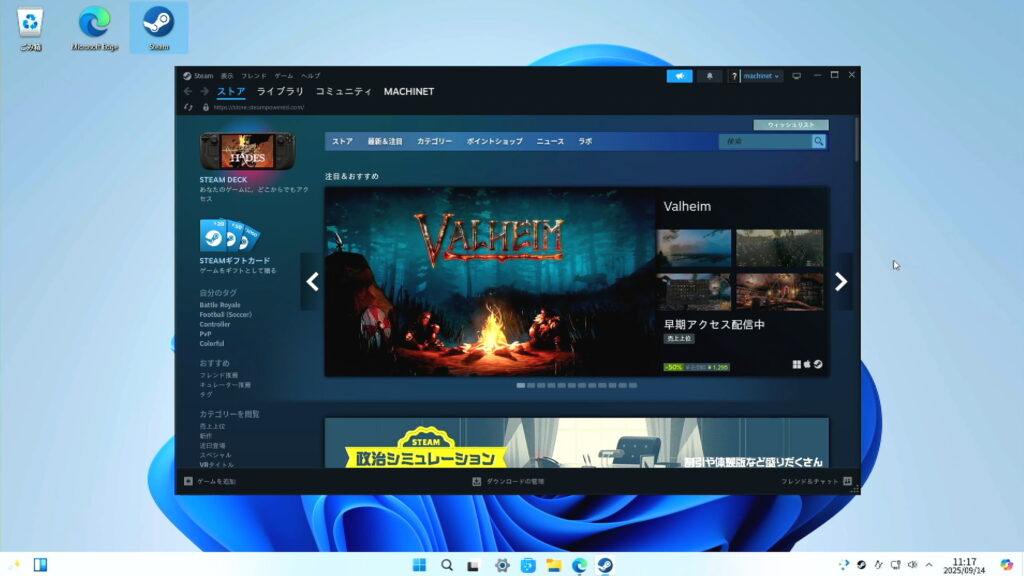Viewport: 1024px width, 576px height.
Task: Click the Battle Royale tag link
Action: point(220,305)
